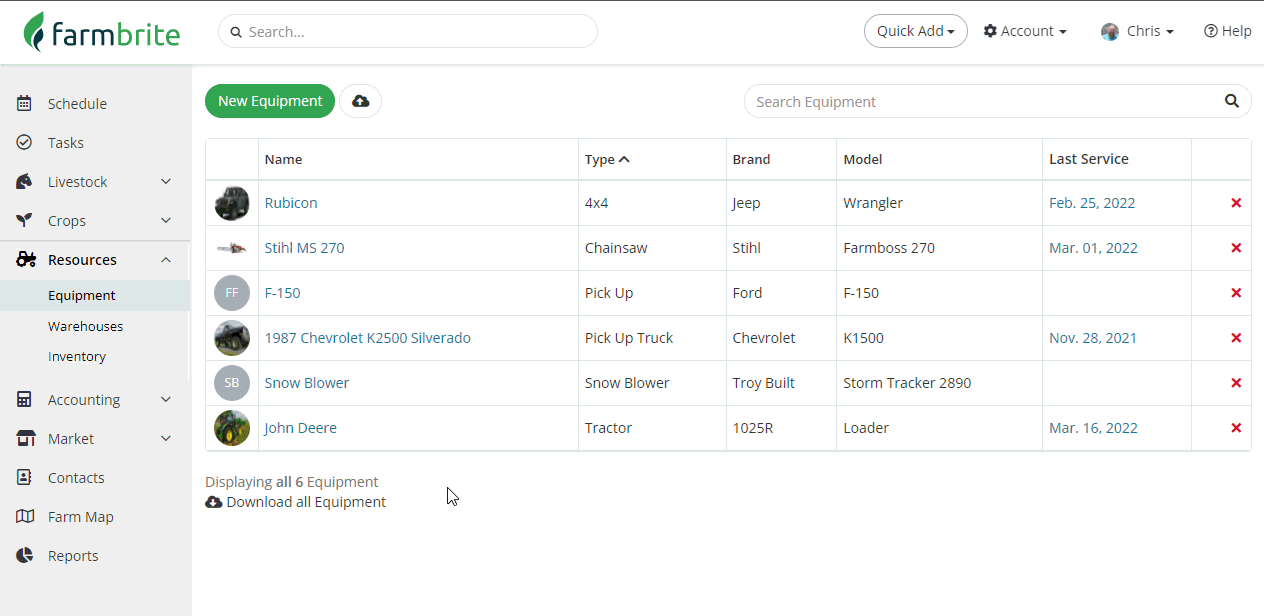The height and width of the screenshot is (616, 1264).
Task: Click the cloud upload import icon
Action: pos(360,101)
